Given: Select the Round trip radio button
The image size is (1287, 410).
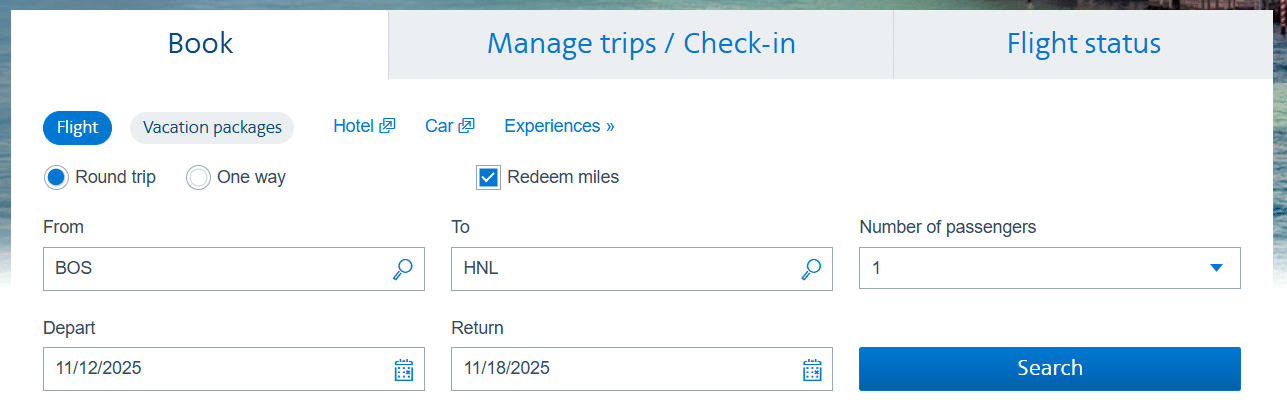Looking at the screenshot, I should (x=56, y=178).
